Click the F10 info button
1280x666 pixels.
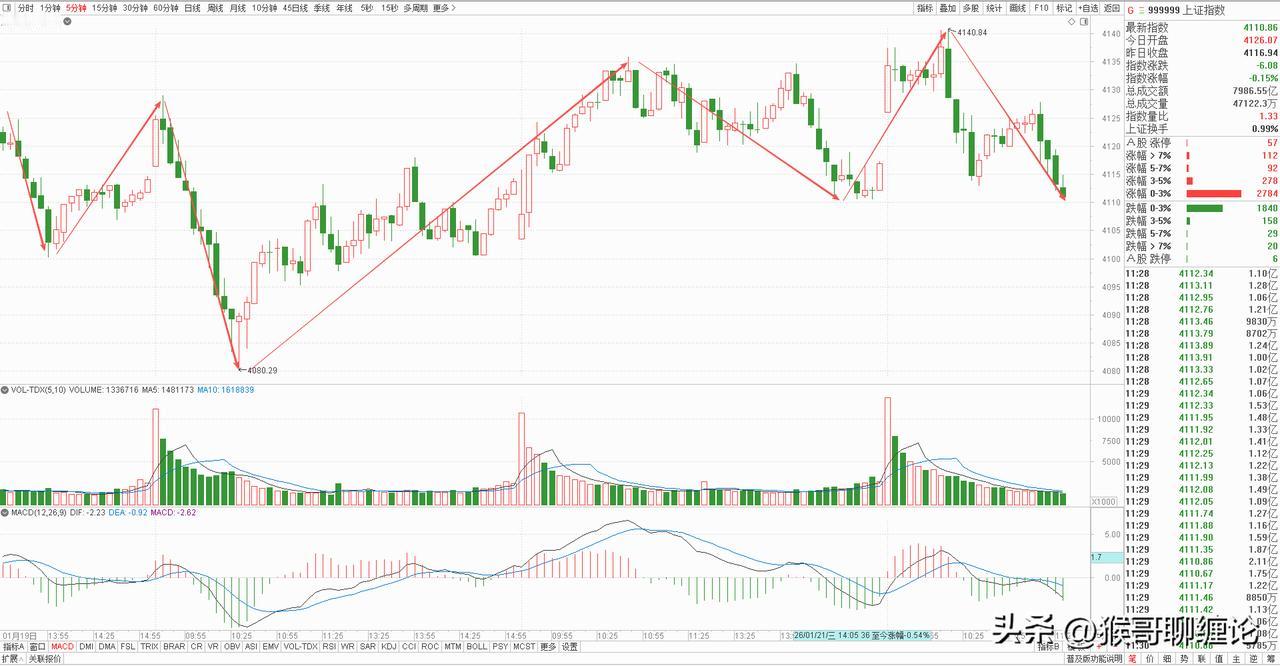pyautogui.click(x=1041, y=8)
